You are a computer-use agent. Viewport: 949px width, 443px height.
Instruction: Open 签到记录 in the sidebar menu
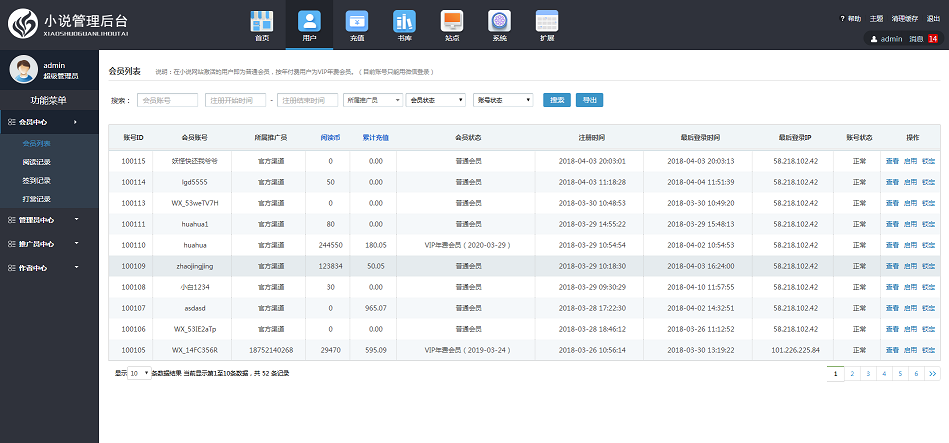(36, 180)
